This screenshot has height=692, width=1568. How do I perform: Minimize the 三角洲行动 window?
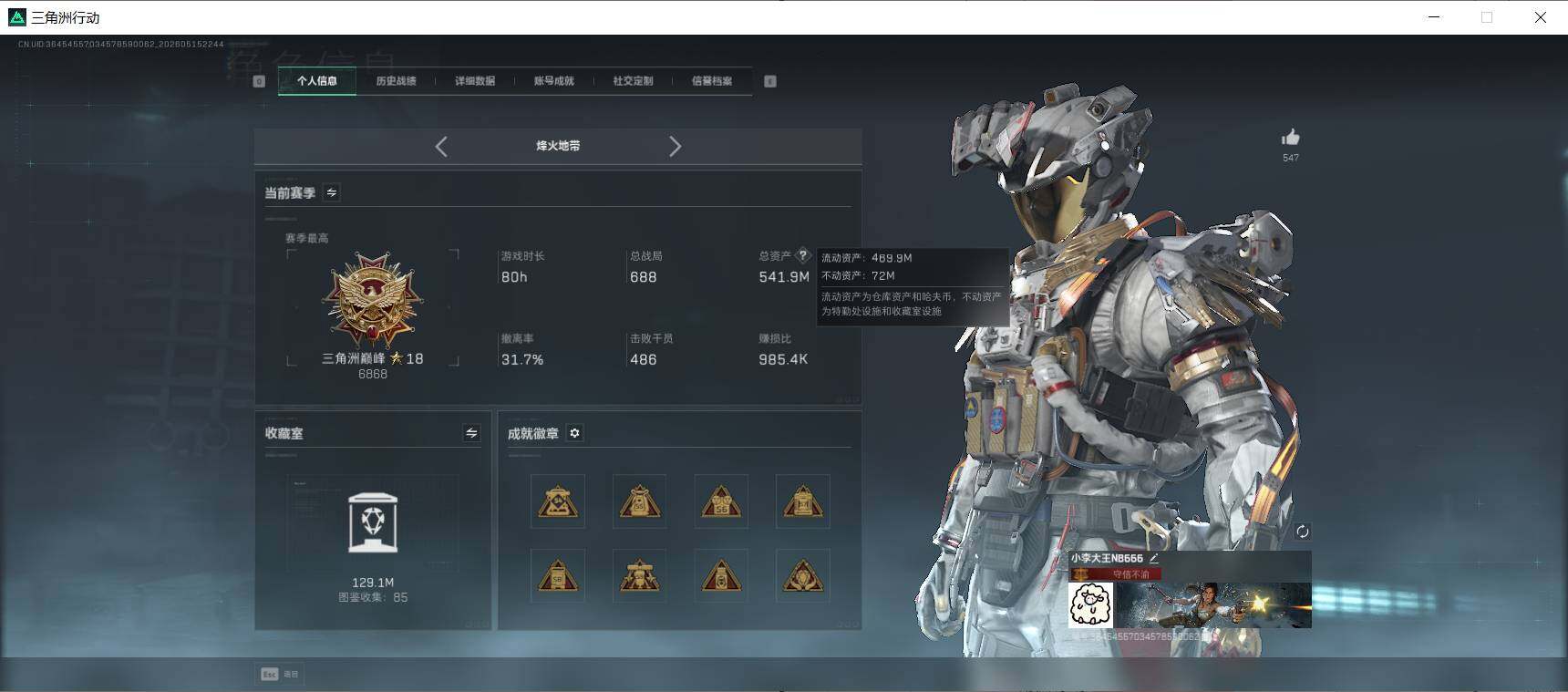click(x=1434, y=17)
